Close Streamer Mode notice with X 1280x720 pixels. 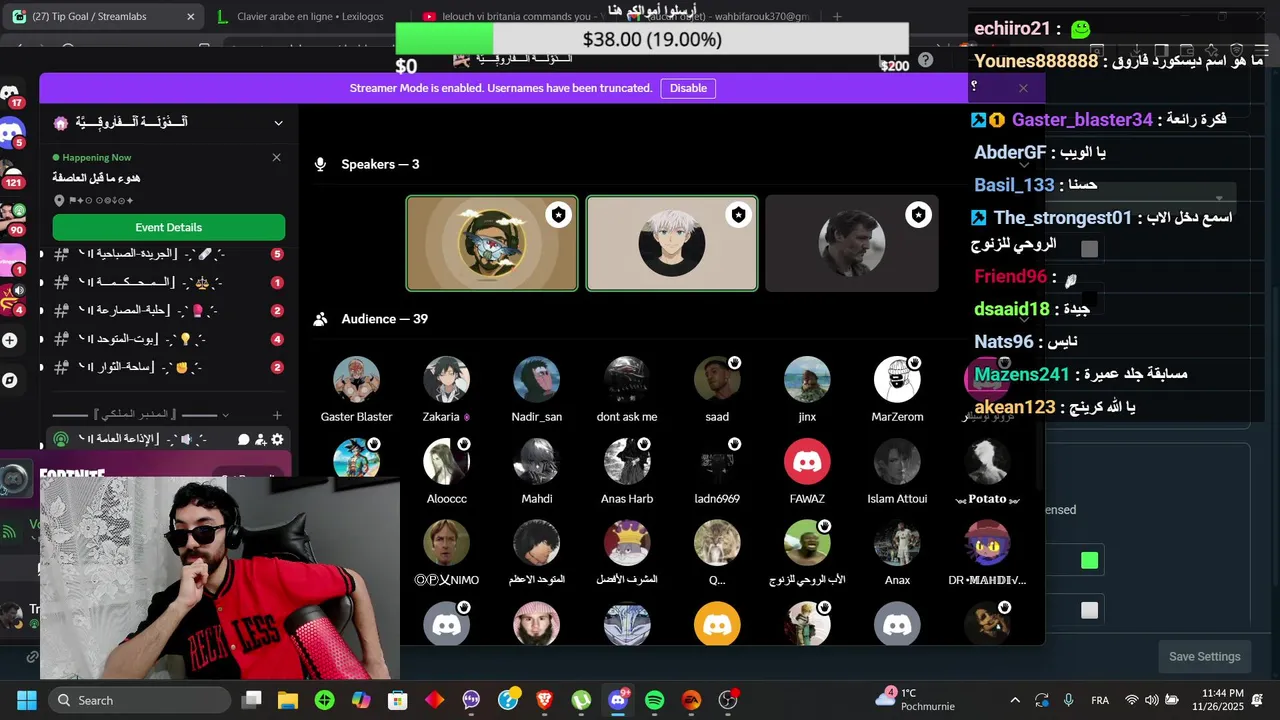(x=1023, y=88)
